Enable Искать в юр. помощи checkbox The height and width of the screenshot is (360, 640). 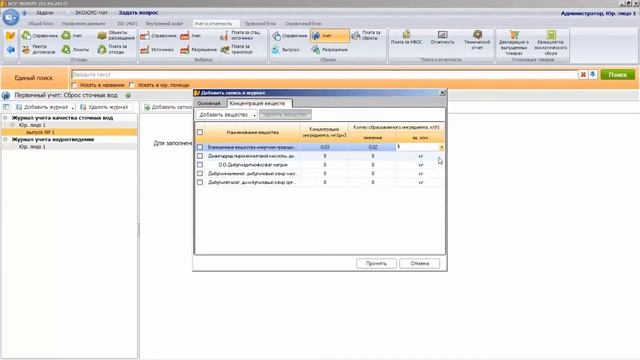(132, 85)
